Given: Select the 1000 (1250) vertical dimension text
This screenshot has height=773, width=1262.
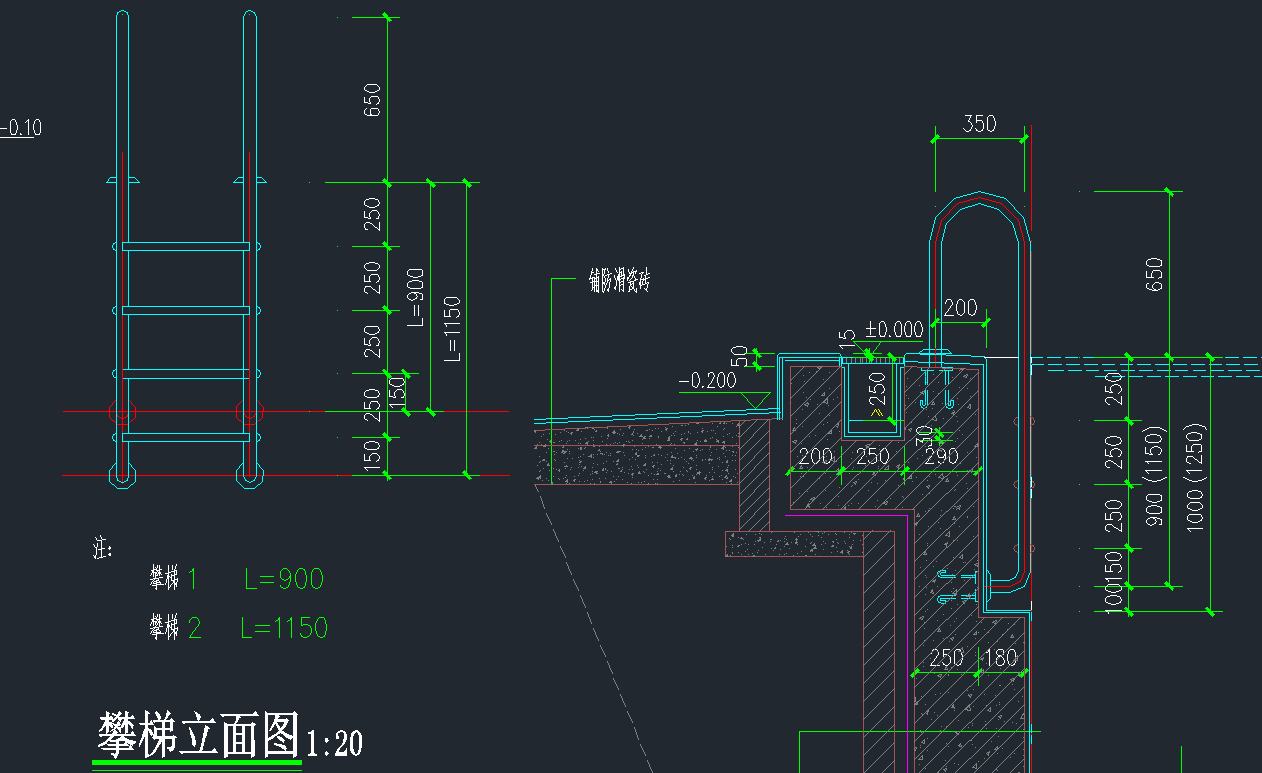Looking at the screenshot, I should pyautogui.click(x=1197, y=476).
